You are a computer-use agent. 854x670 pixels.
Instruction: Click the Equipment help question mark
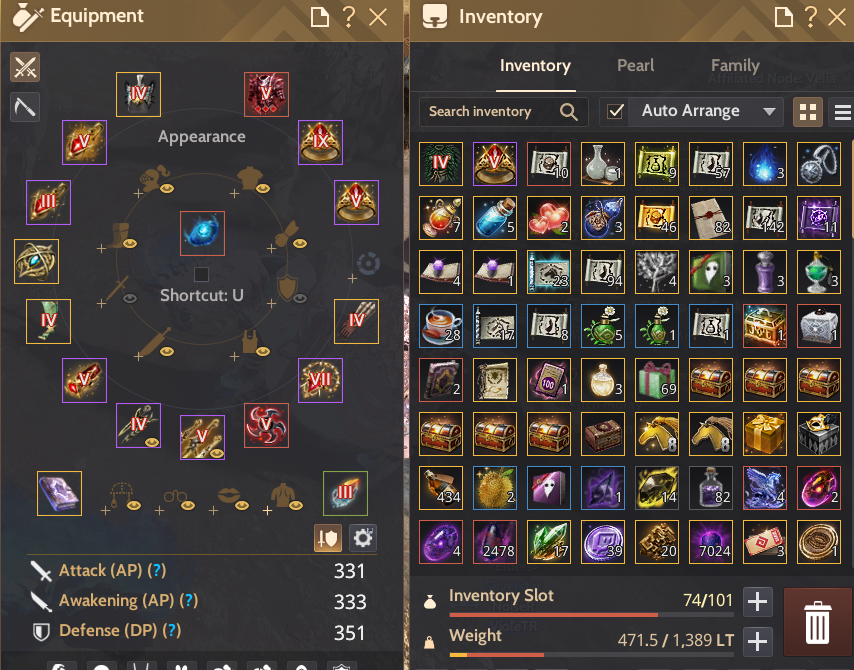click(349, 17)
